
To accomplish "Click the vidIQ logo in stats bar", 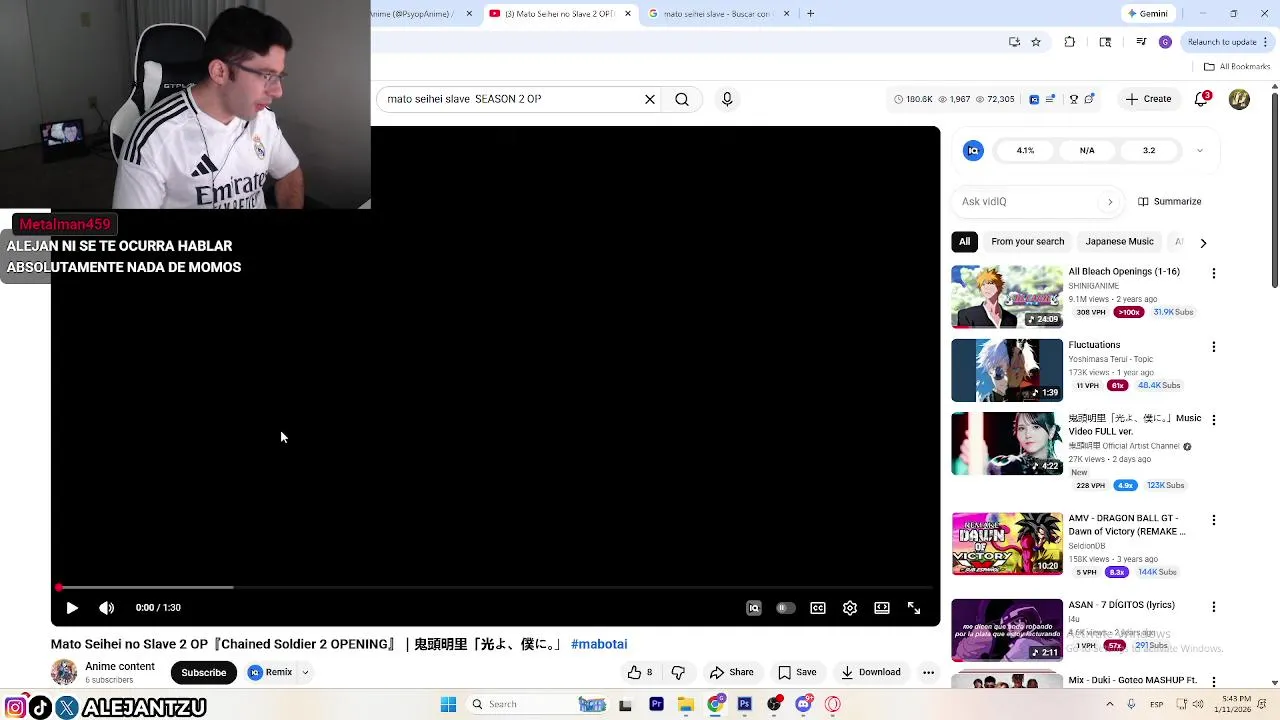I will 1034,99.
